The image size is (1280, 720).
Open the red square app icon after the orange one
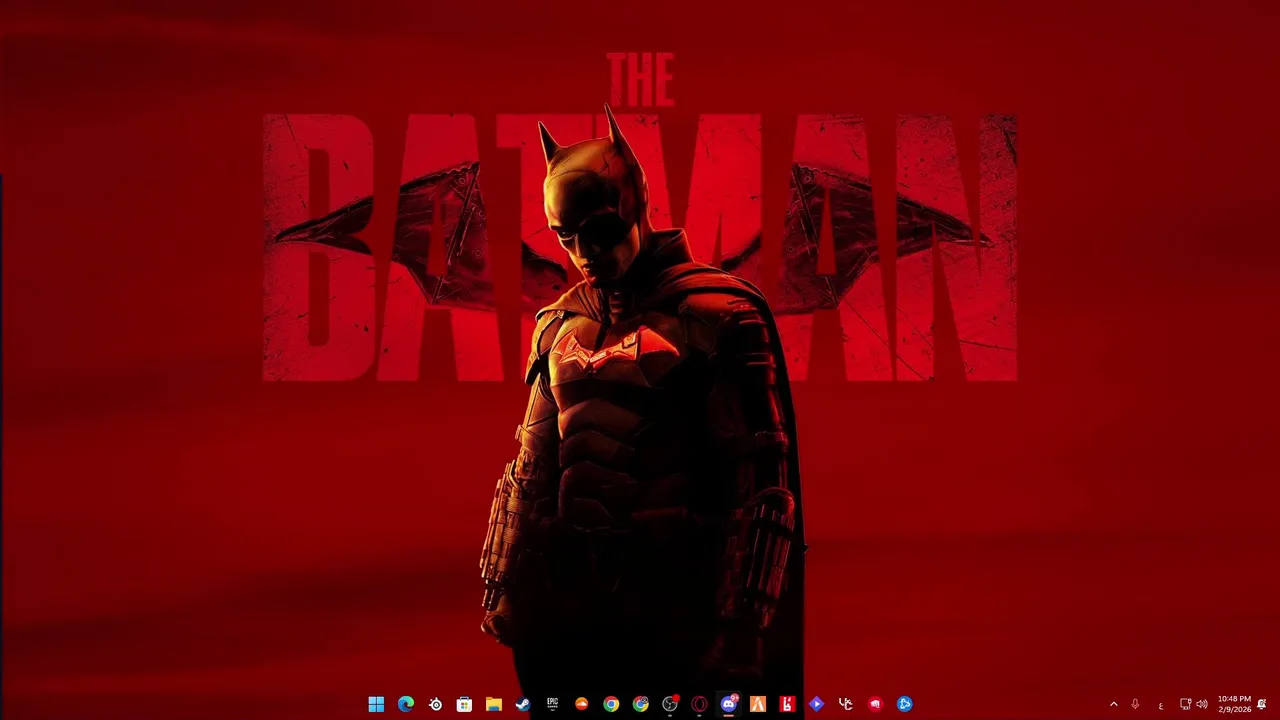[787, 704]
